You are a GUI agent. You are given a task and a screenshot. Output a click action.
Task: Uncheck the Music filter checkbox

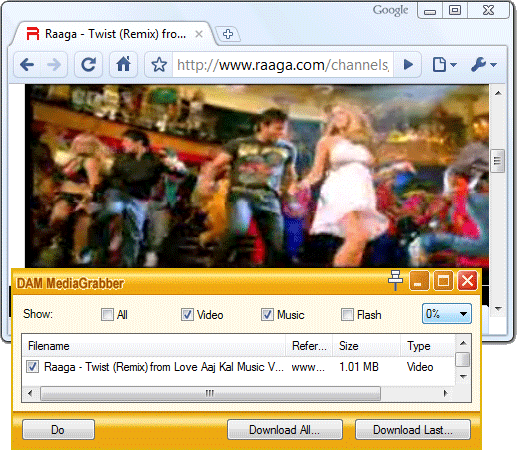tap(267, 314)
